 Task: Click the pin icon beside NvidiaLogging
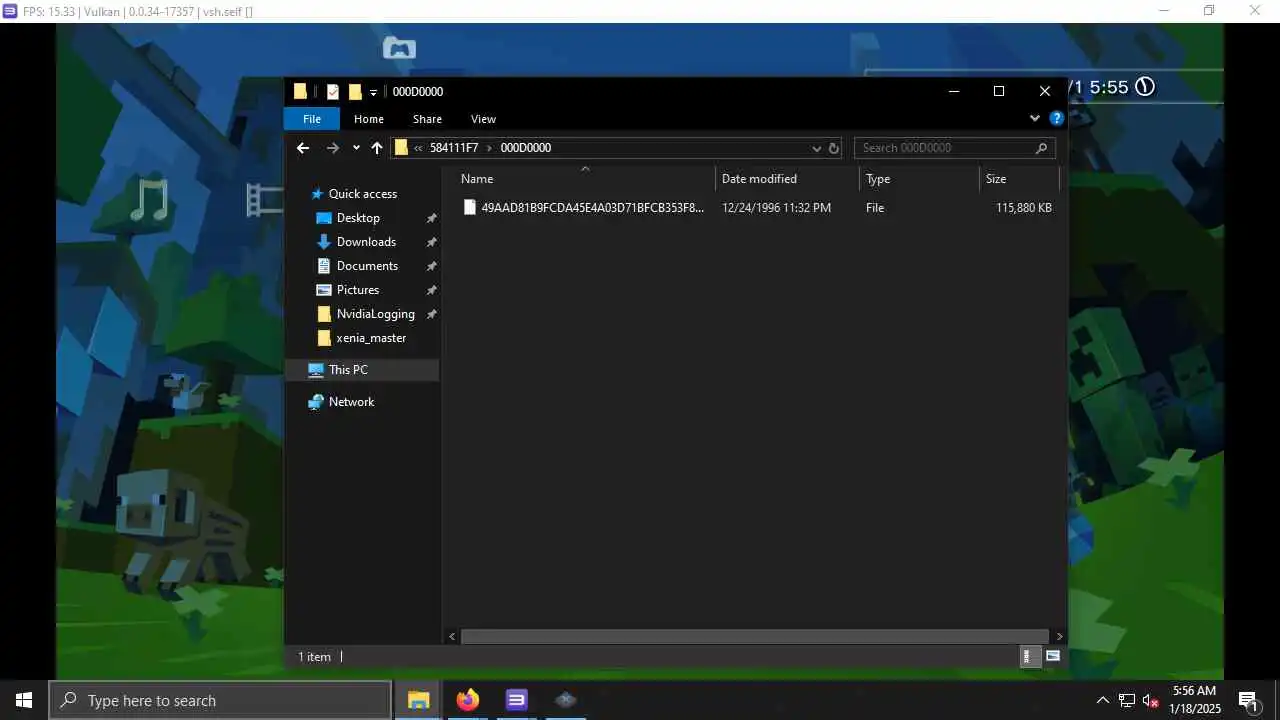coord(431,314)
